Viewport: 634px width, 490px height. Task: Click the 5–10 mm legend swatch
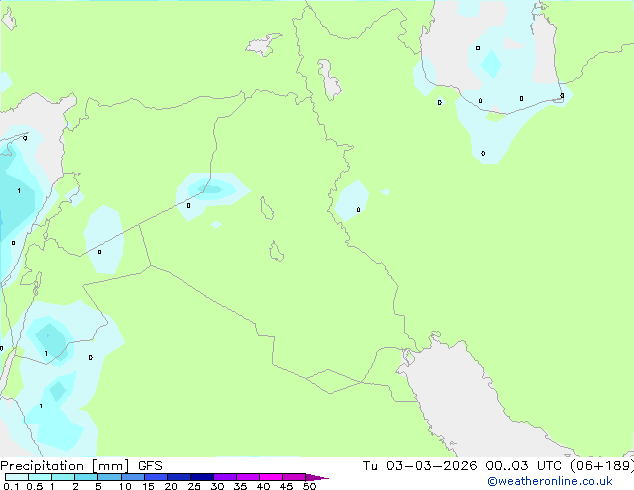click(109, 477)
